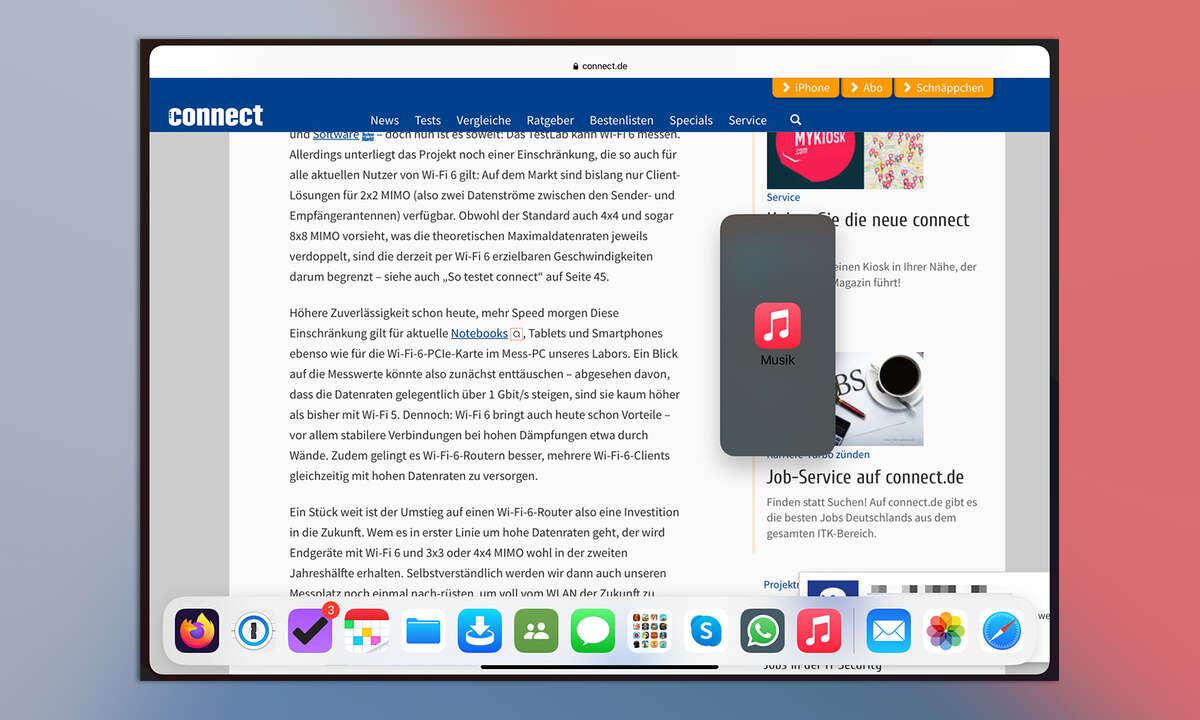Open 1Password from the dock

[254, 631]
